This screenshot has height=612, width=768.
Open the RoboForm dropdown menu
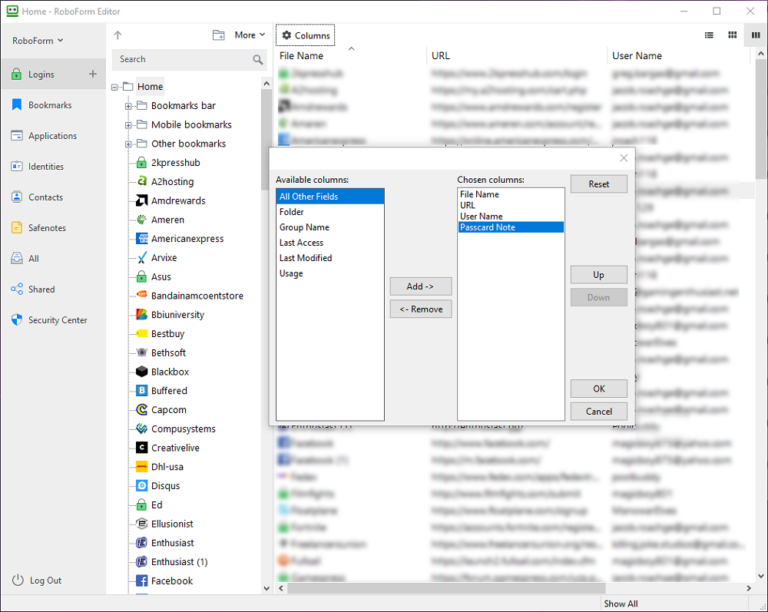pos(38,41)
